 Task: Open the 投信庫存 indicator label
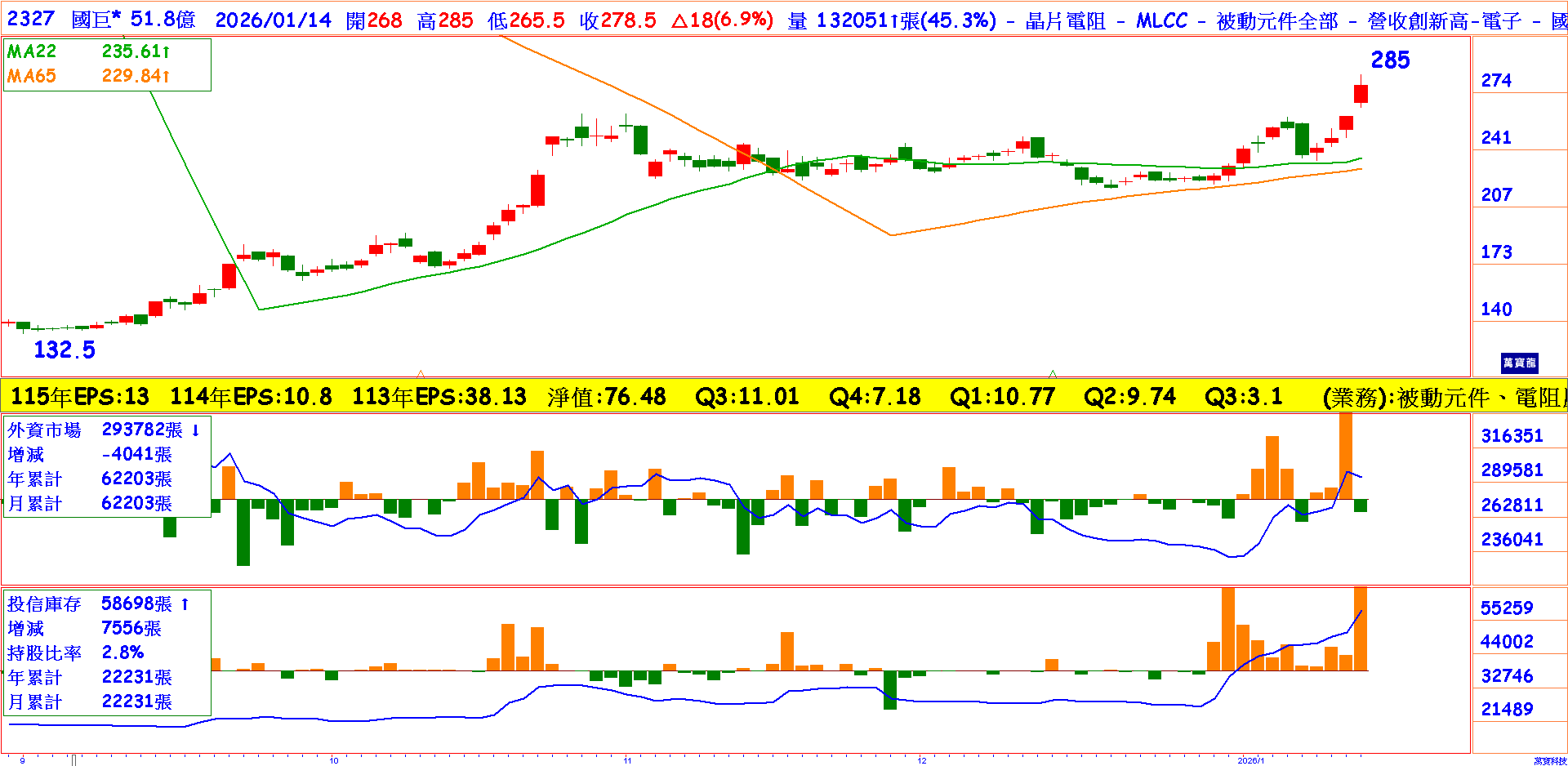44,604
